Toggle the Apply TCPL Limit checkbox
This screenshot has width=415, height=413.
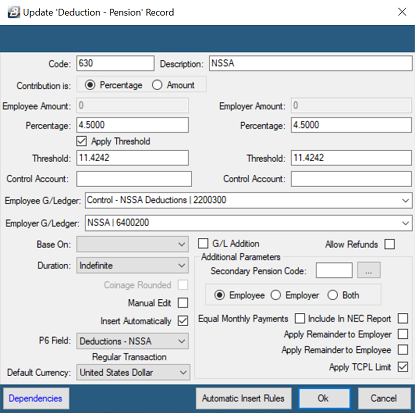403,367
